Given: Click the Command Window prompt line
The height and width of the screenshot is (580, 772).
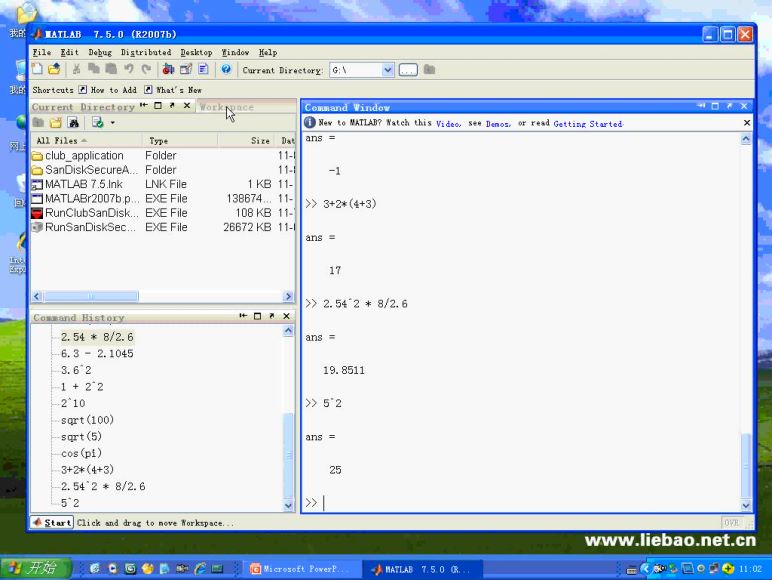Looking at the screenshot, I should point(522,503).
